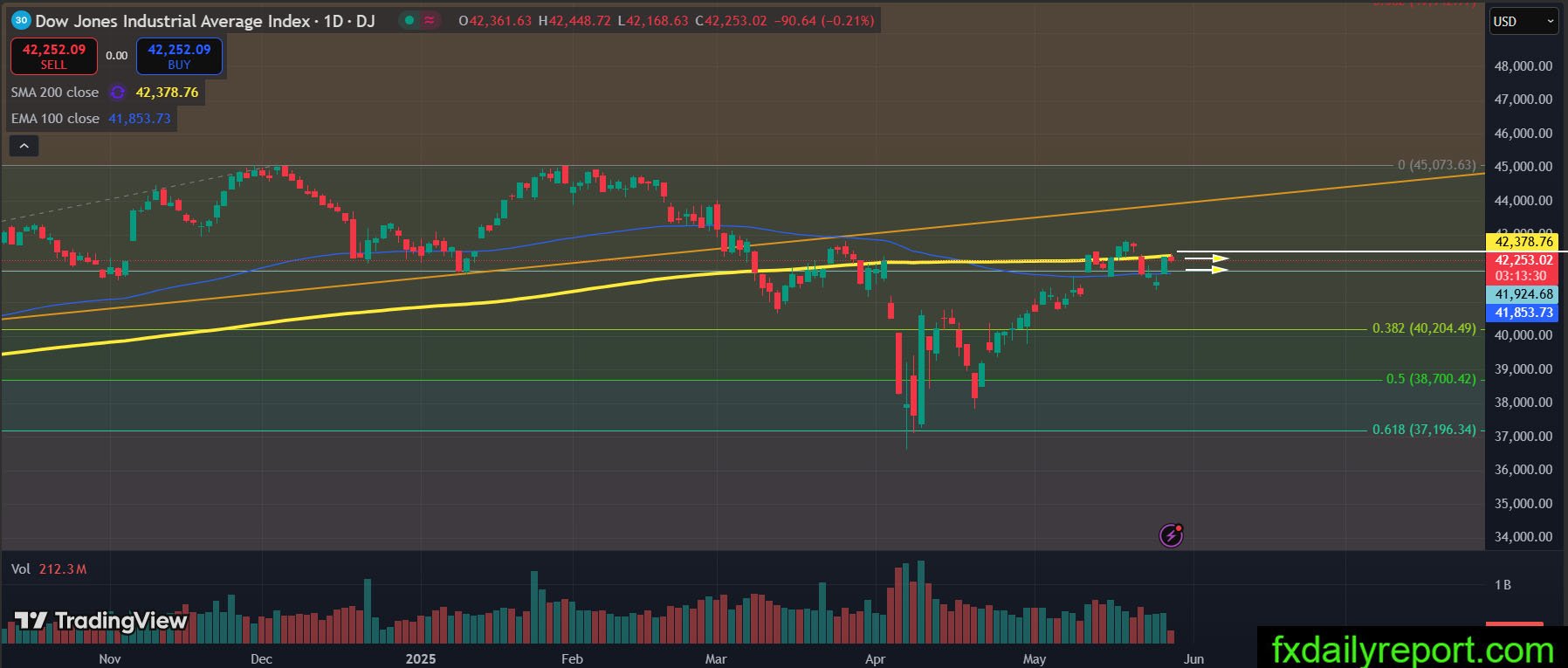Click the Dow Jones Industrial Average Index title
Screen dimensions: 1568x668
172,20
